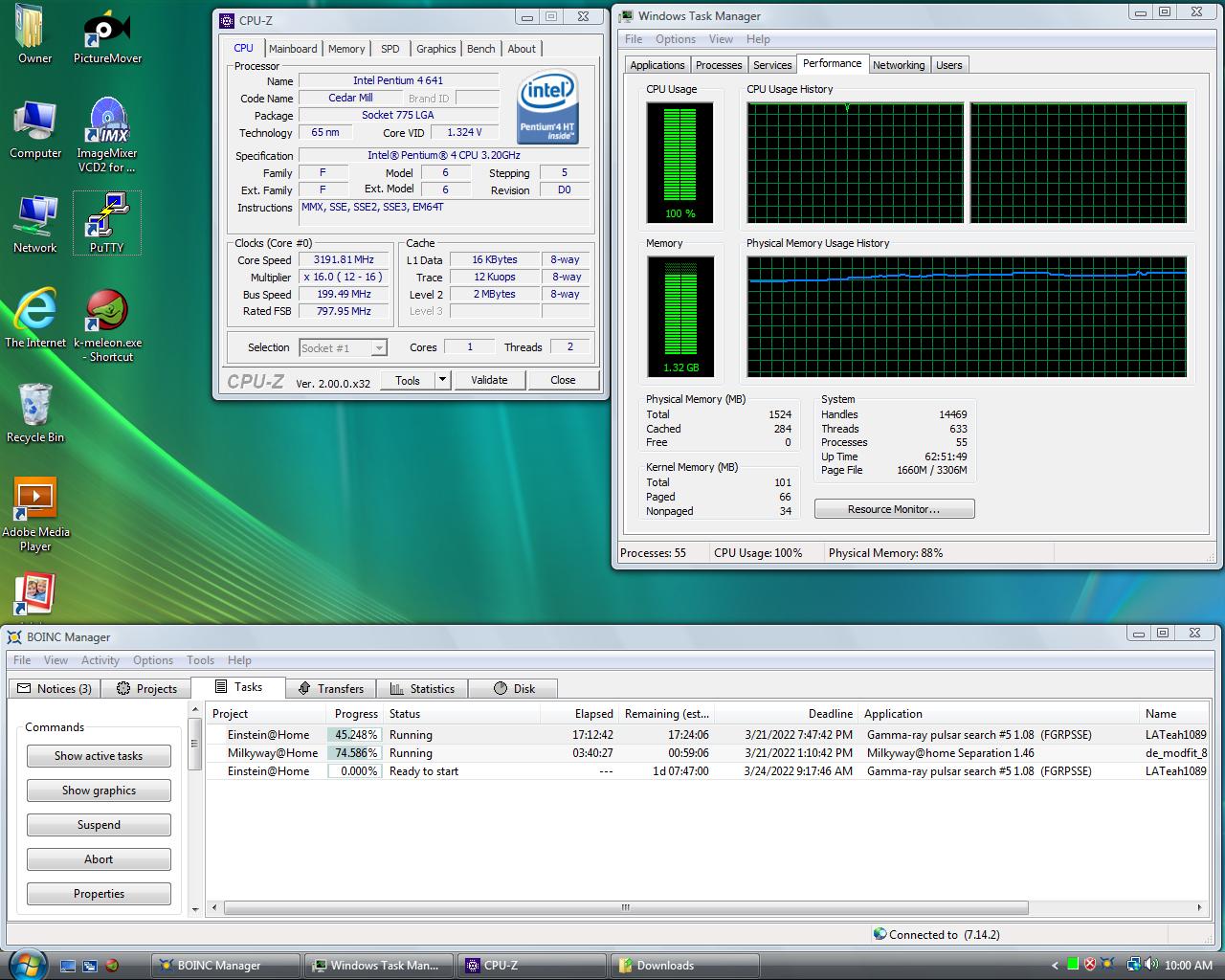Select The Internet (Internet Explorer) icon
1225x980 pixels.
point(35,319)
